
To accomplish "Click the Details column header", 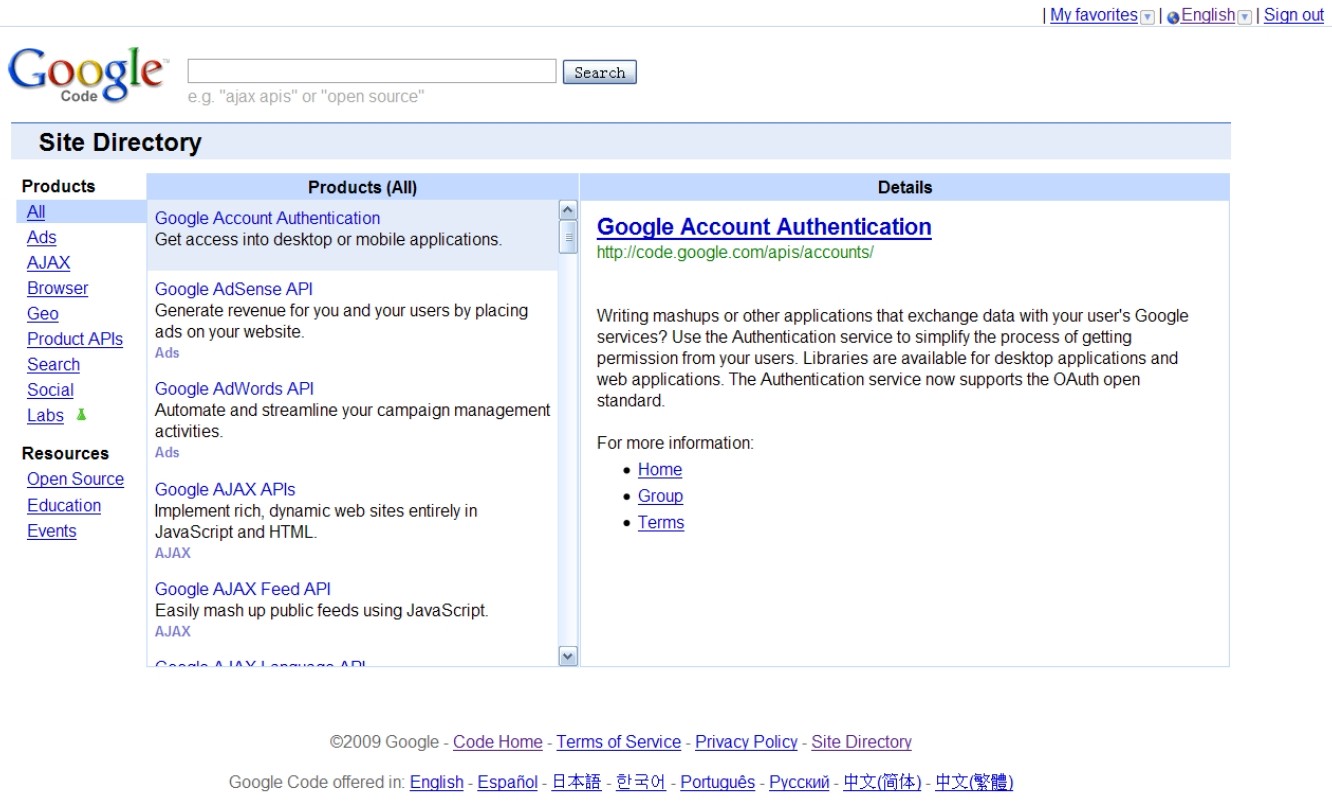I will coord(905,187).
